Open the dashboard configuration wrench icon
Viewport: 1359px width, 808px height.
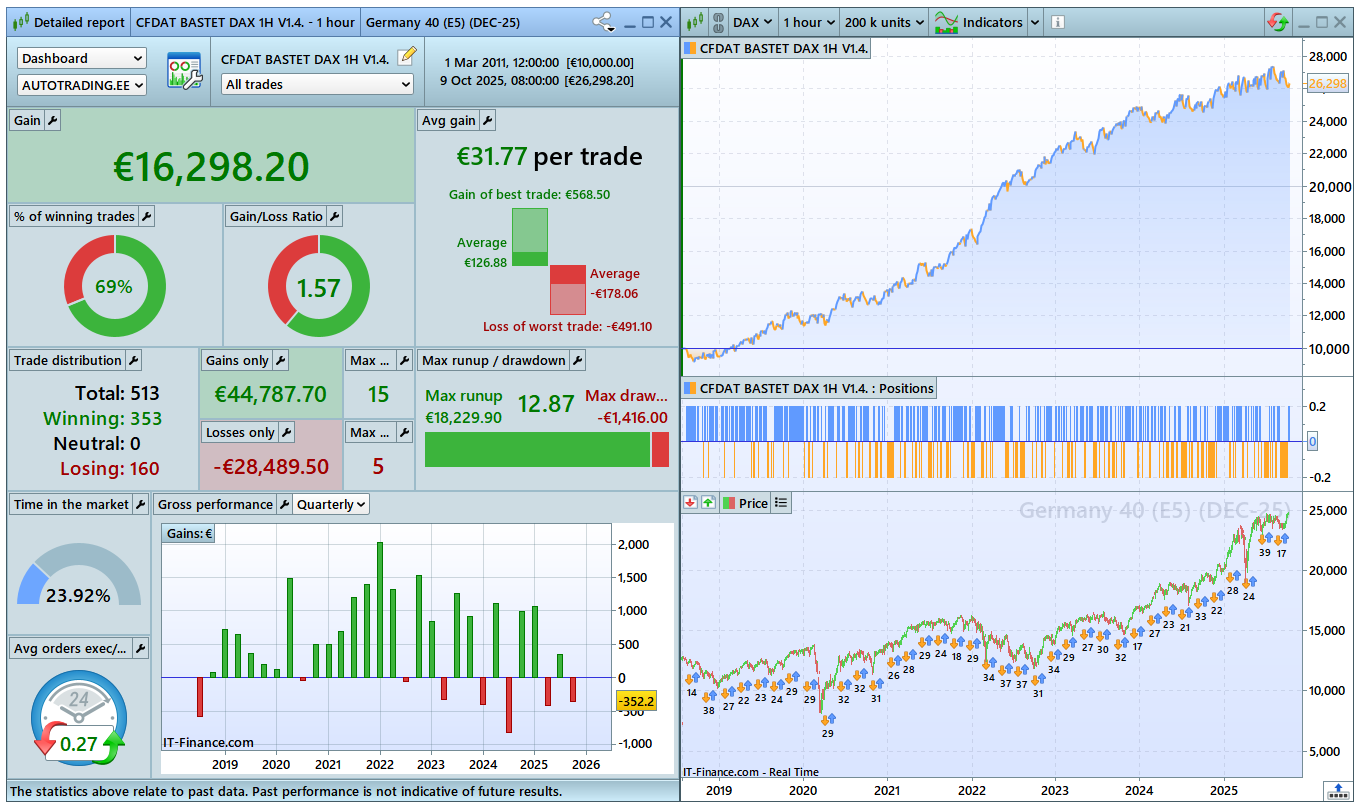(x=183, y=71)
